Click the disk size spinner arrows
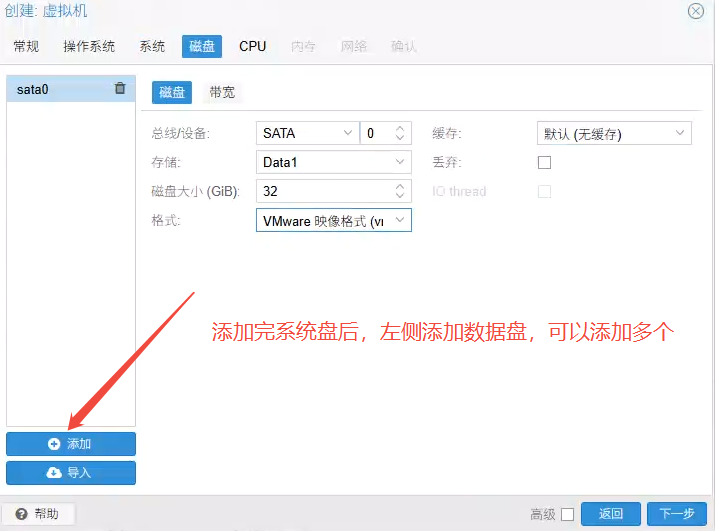 coord(401,191)
